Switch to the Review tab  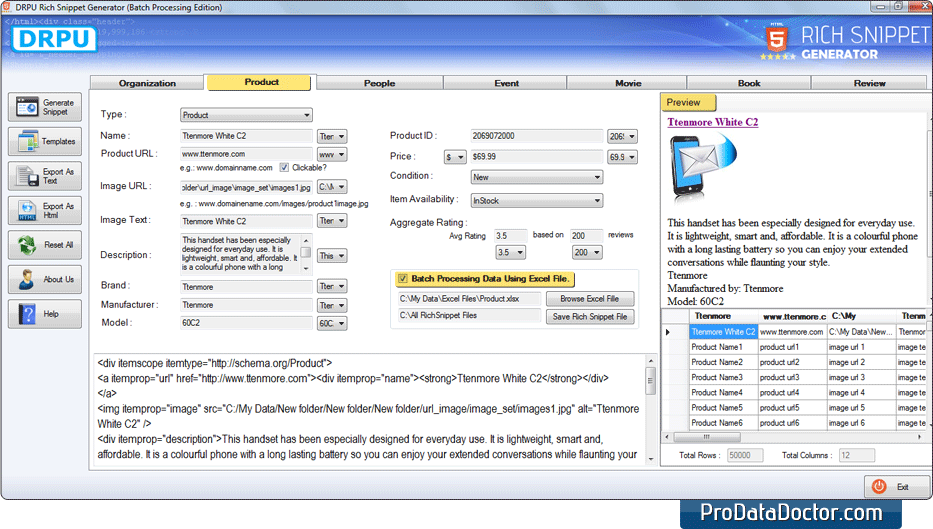tap(869, 83)
